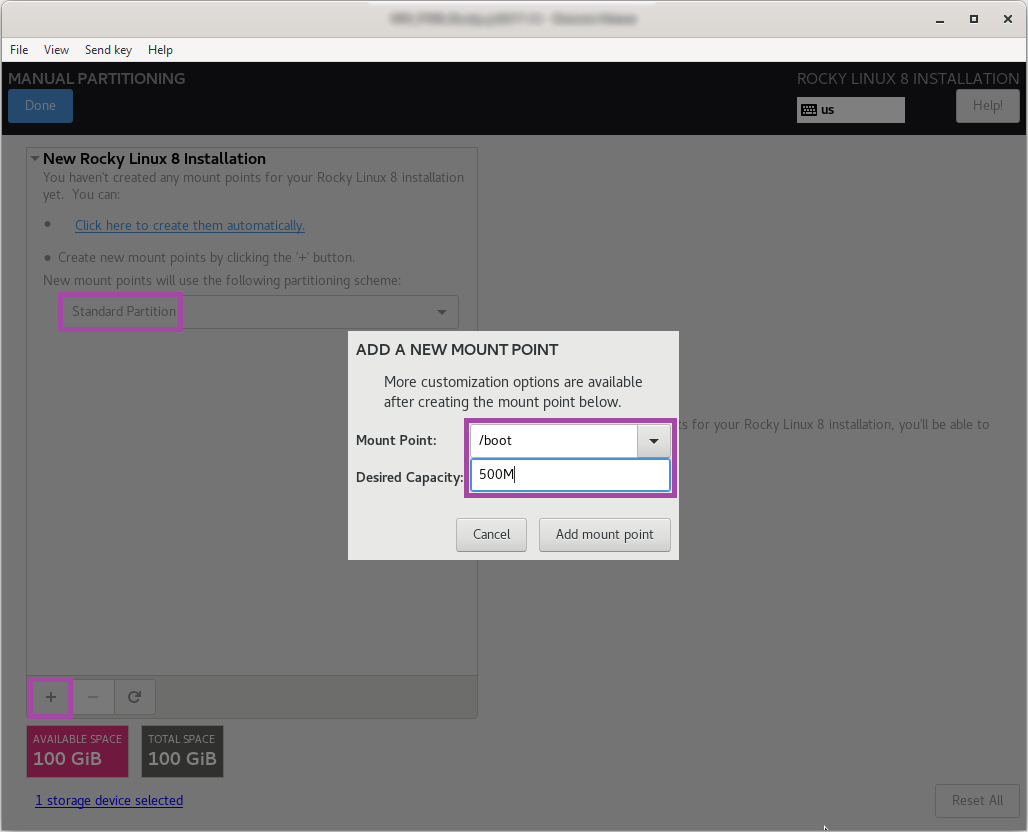Click the Add mount point button
This screenshot has width=1028, height=832.
pyautogui.click(x=604, y=534)
